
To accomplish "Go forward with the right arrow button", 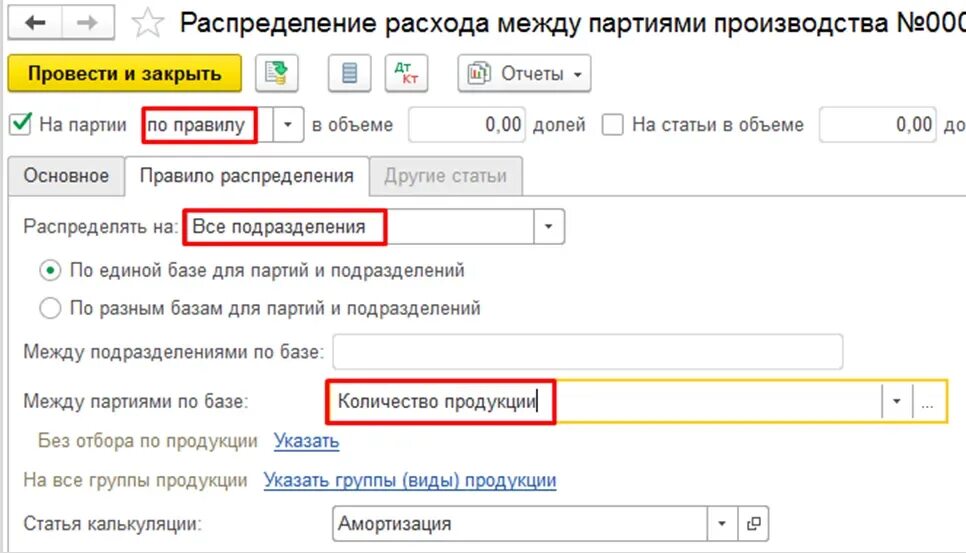I will pyautogui.click(x=87, y=23).
